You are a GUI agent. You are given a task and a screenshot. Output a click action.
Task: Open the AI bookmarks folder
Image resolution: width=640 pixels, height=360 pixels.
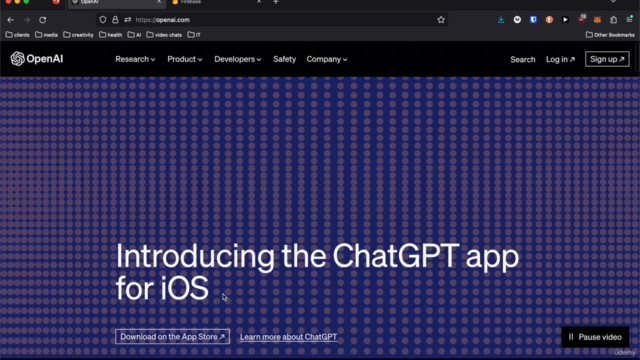point(134,35)
